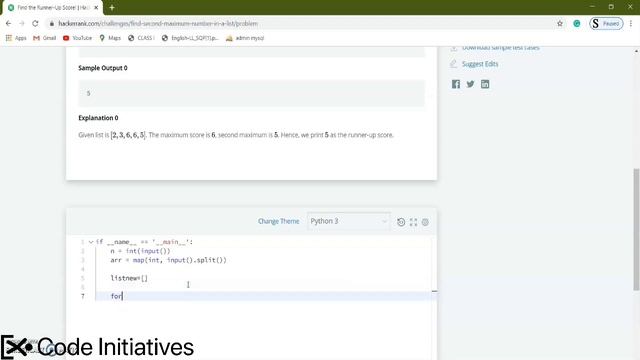Screen dimensions: 640x360
Task: Reset the code with the restore icon
Action: tap(401, 222)
